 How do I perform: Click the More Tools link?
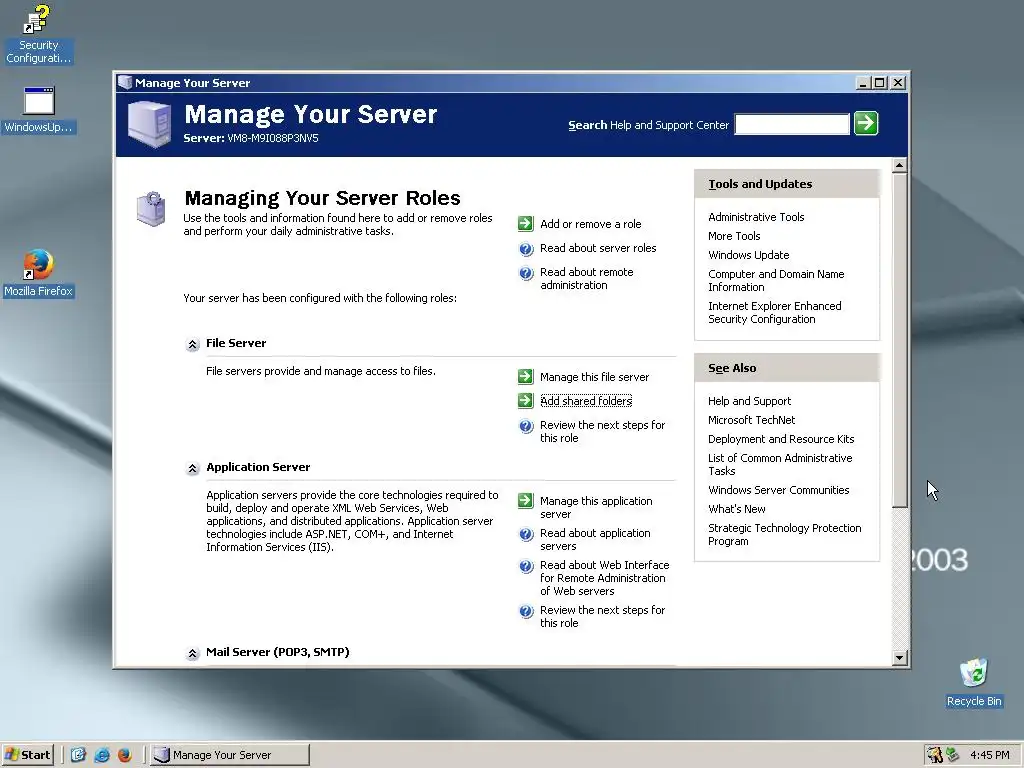click(x=734, y=236)
